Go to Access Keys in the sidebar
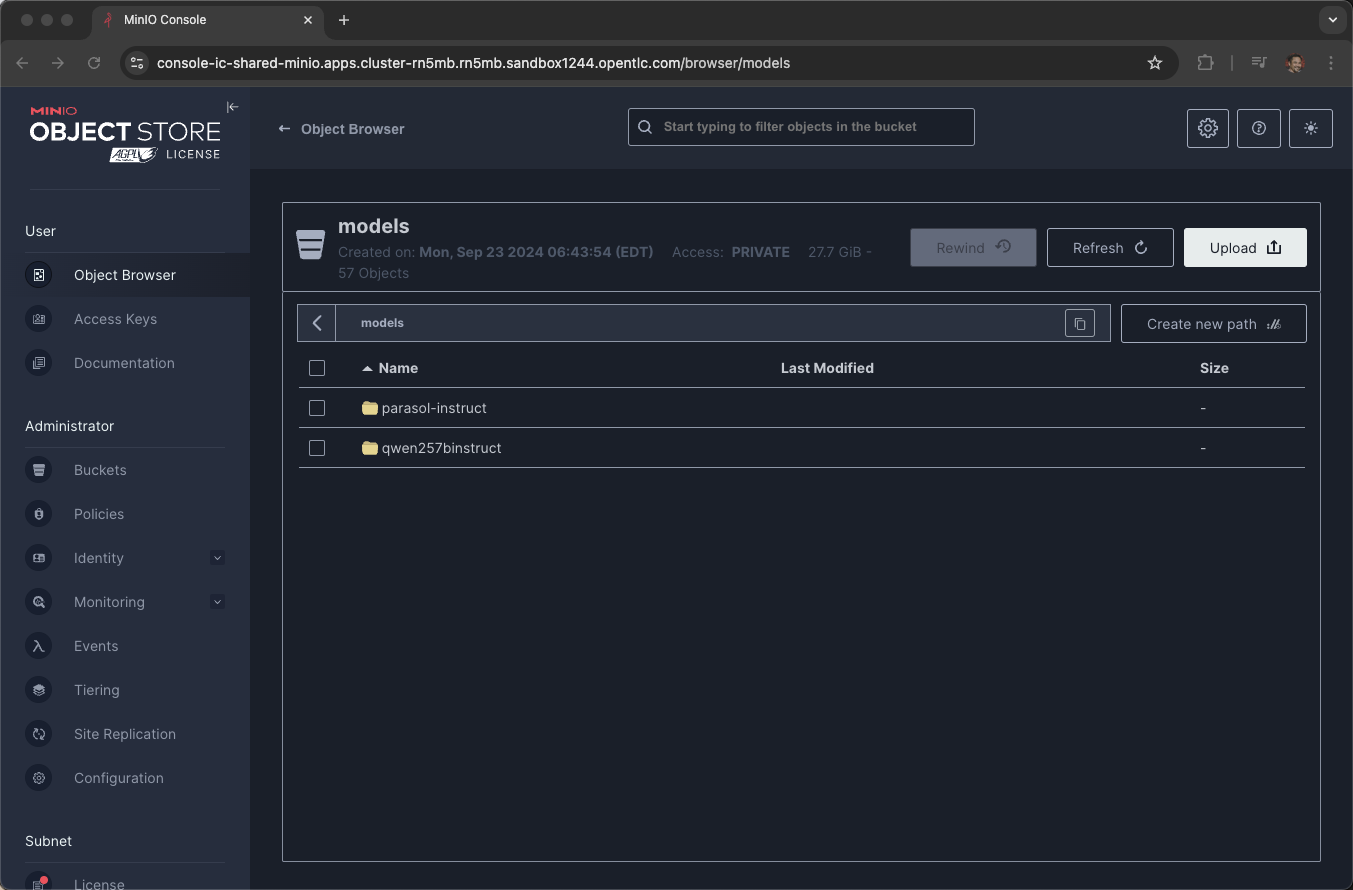Viewport: 1353px width, 890px height. tap(115, 319)
